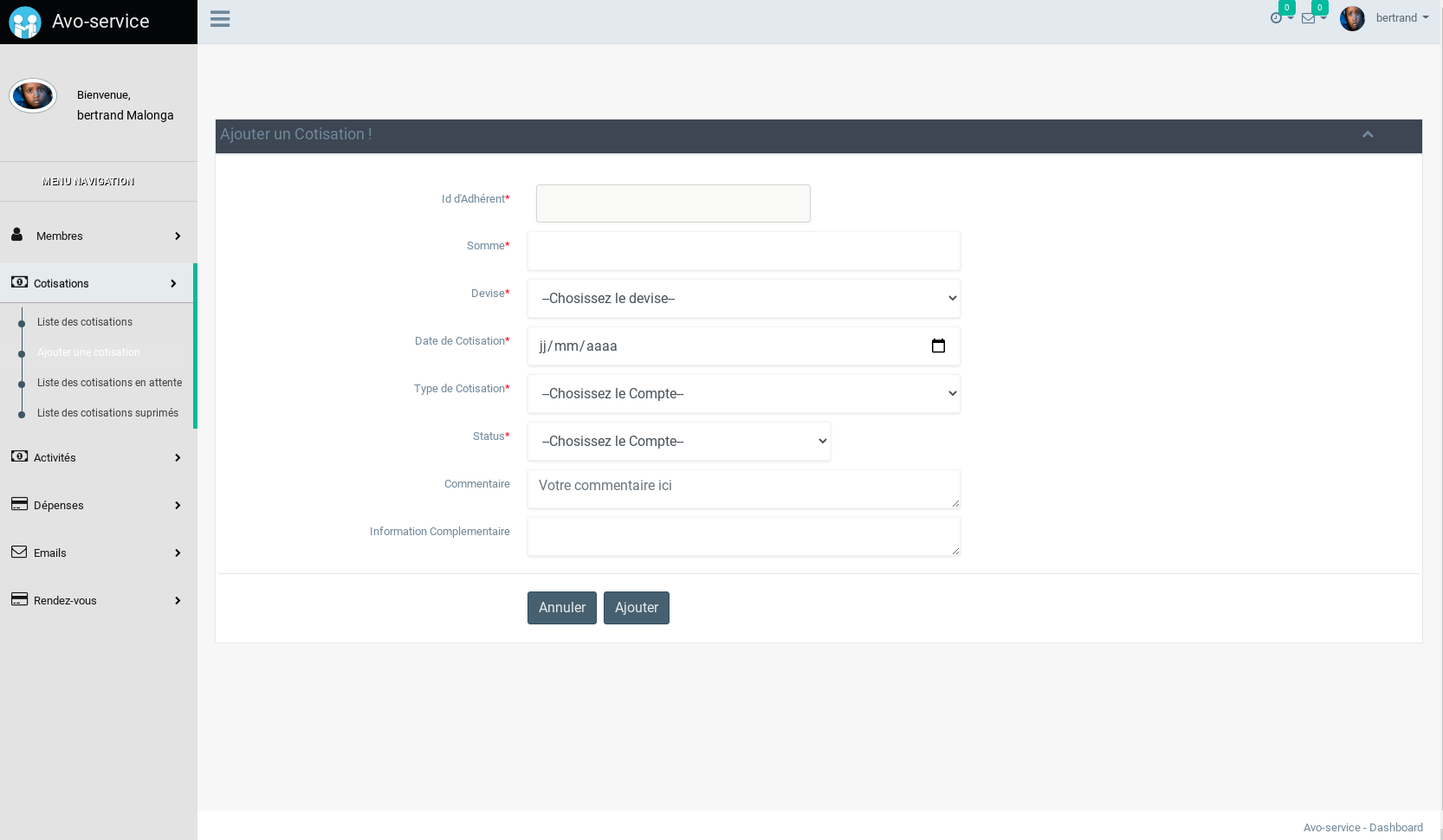Viewport: 1443px width, 840px height.
Task: Collapse the Ajouter un Cotisation panel
Action: coord(1368,134)
